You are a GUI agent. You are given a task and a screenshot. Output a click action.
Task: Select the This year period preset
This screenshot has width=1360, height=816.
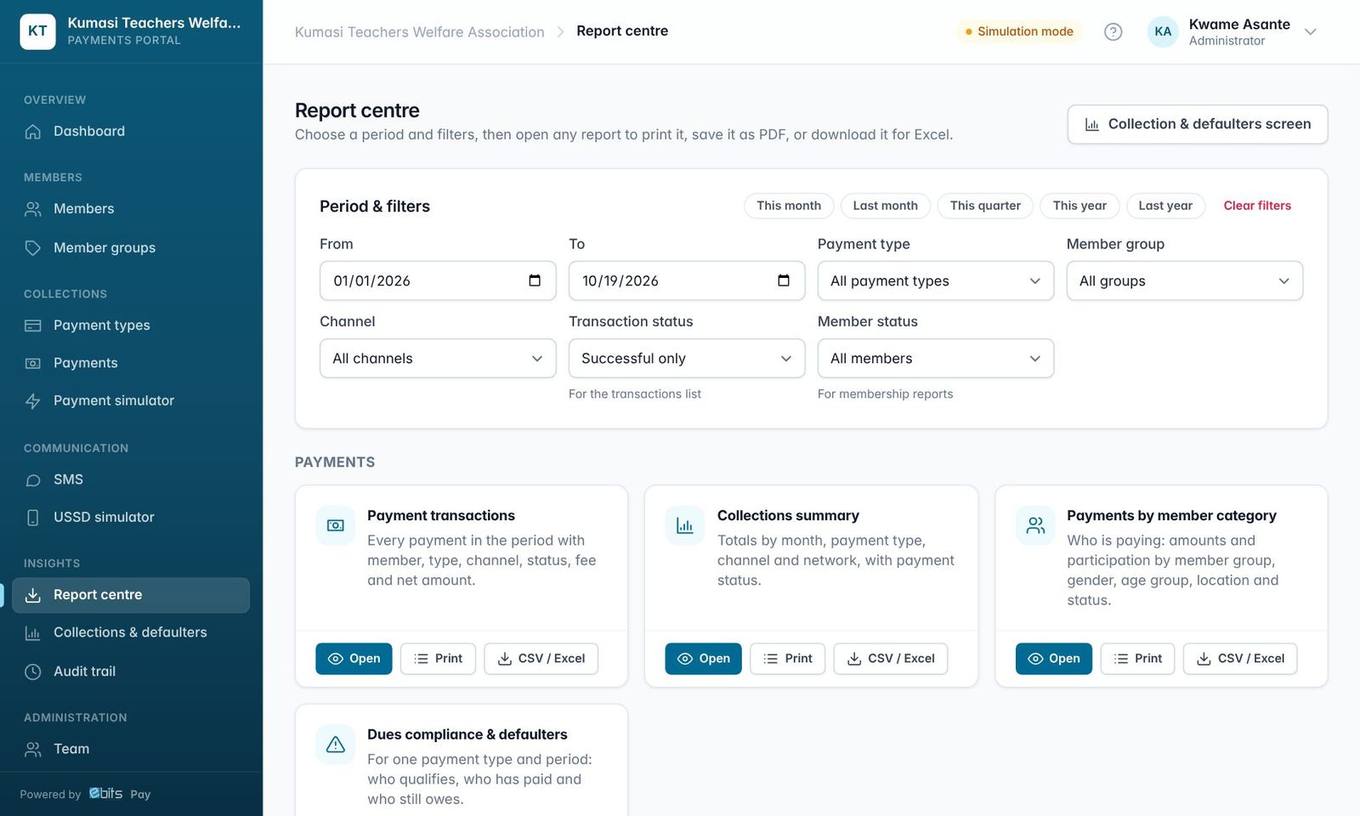point(1080,206)
